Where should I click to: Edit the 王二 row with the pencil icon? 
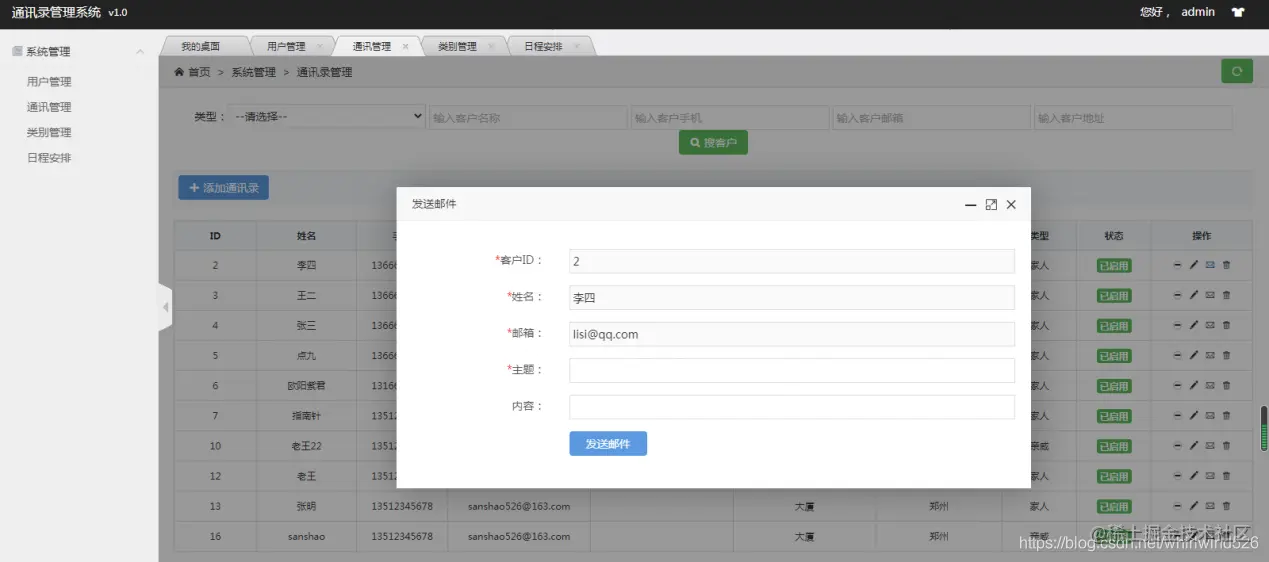coord(1193,295)
